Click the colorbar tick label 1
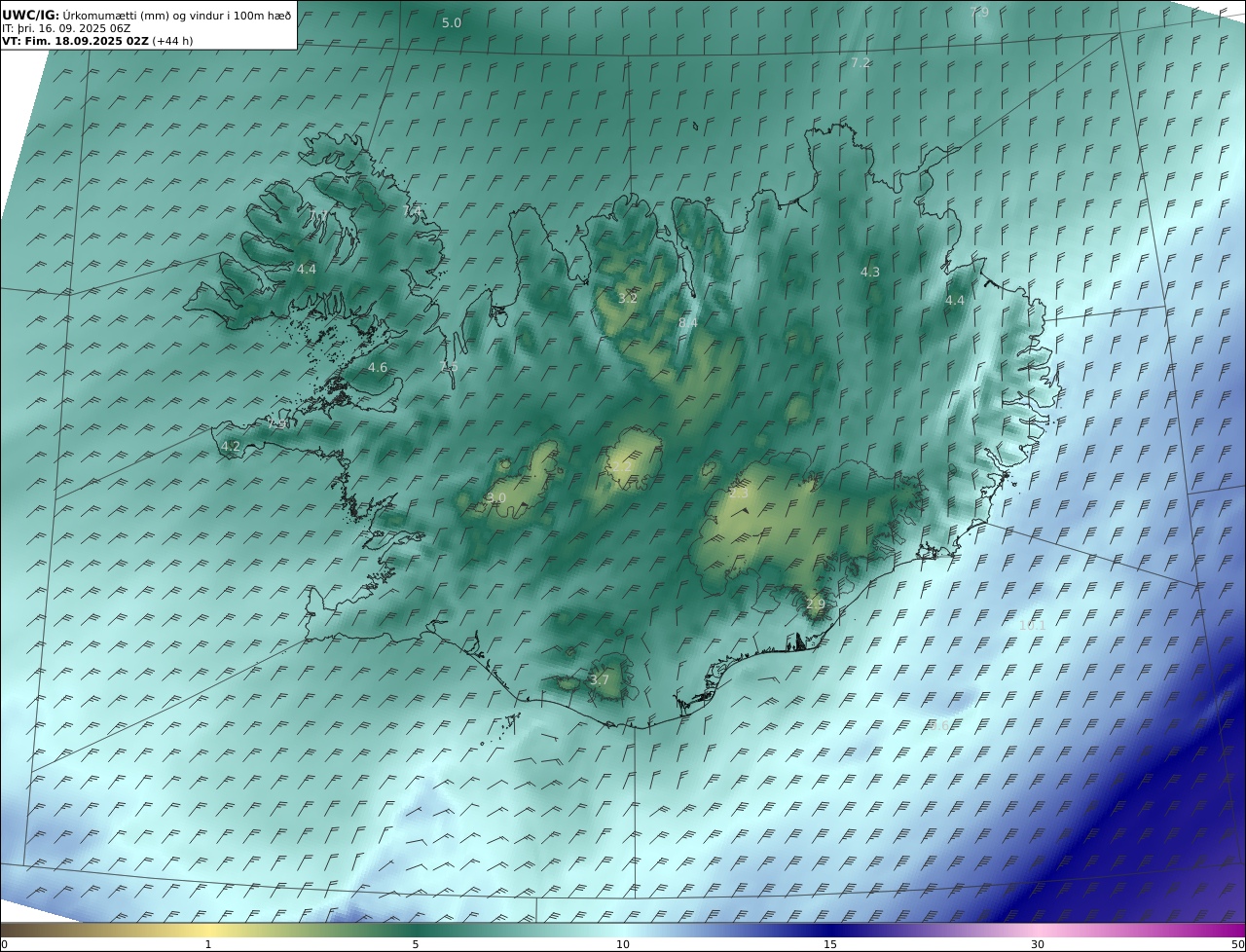 pos(208,944)
